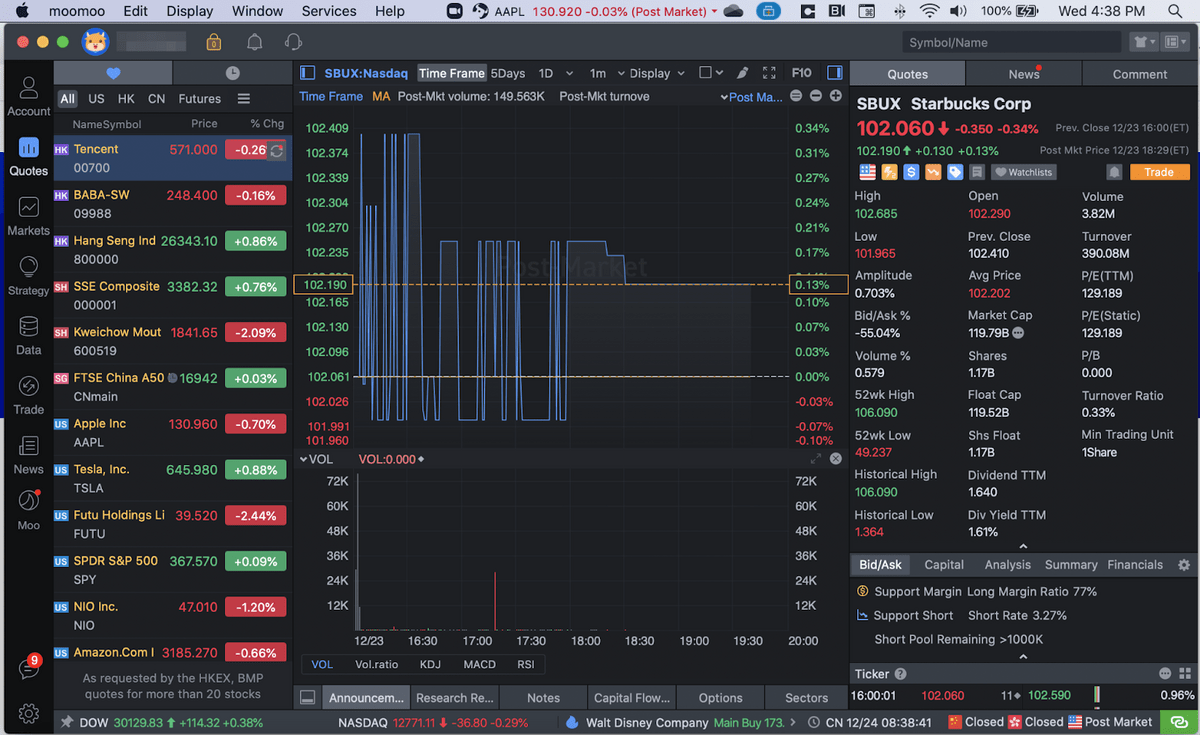Filter watchlist to Futures
1200x735 pixels.
(200, 99)
